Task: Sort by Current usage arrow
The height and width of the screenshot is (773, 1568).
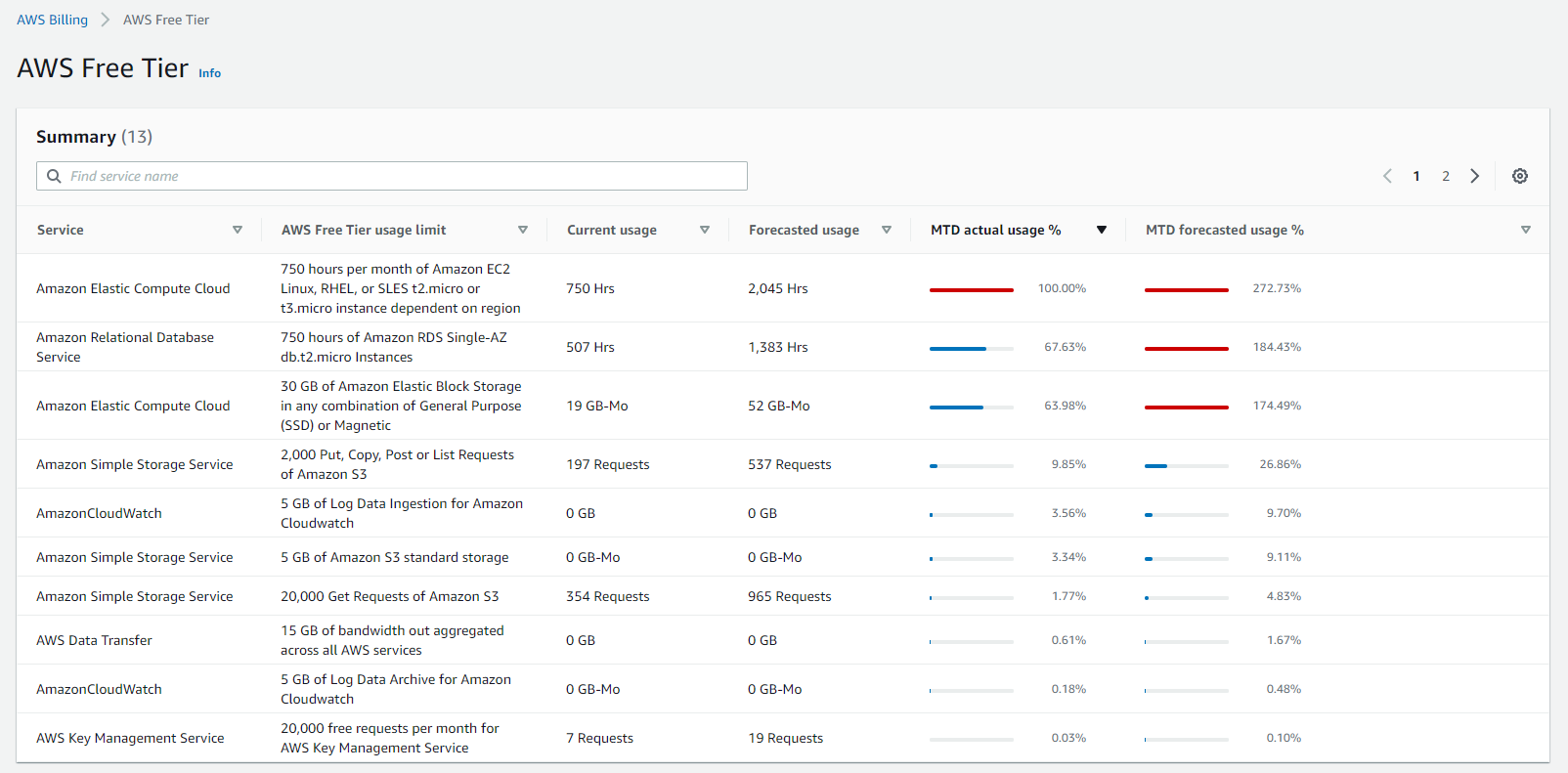Action: (705, 230)
